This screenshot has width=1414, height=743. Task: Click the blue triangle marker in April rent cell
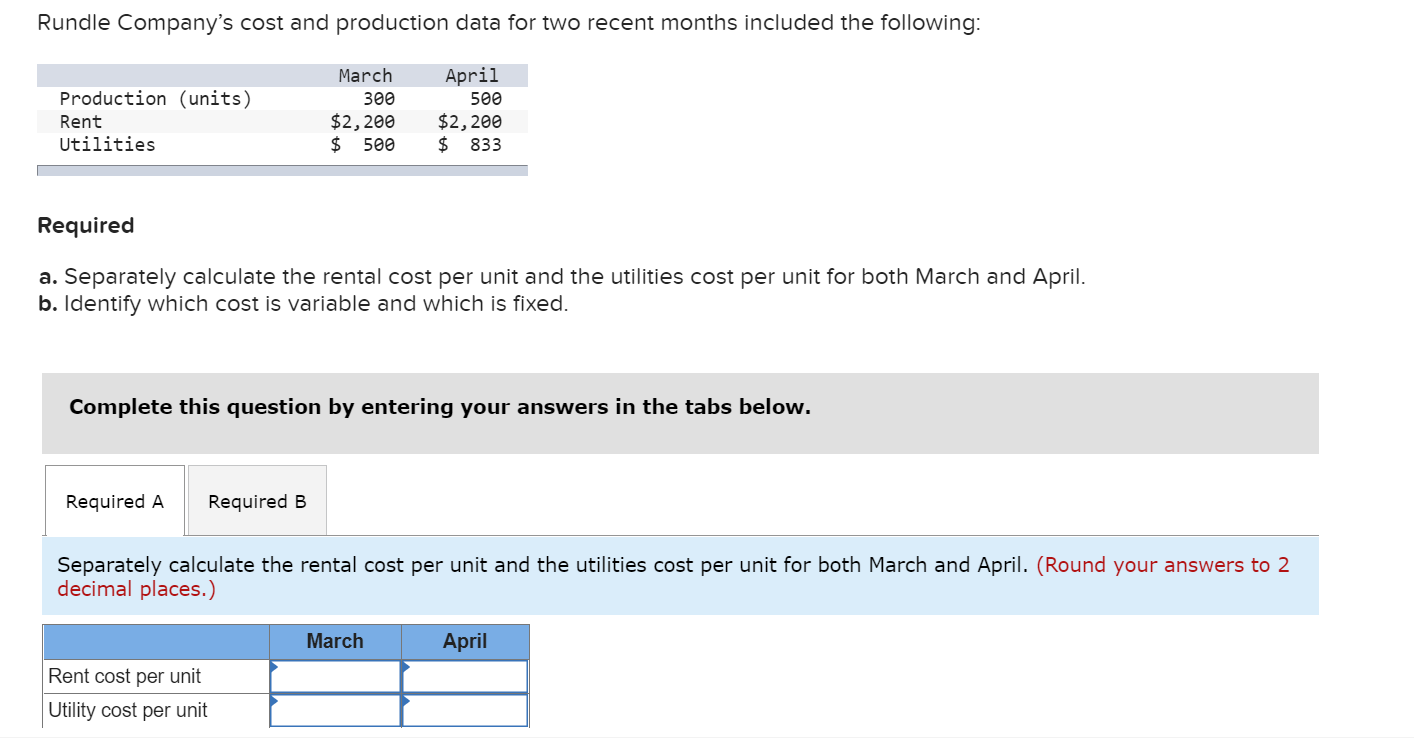point(404,665)
